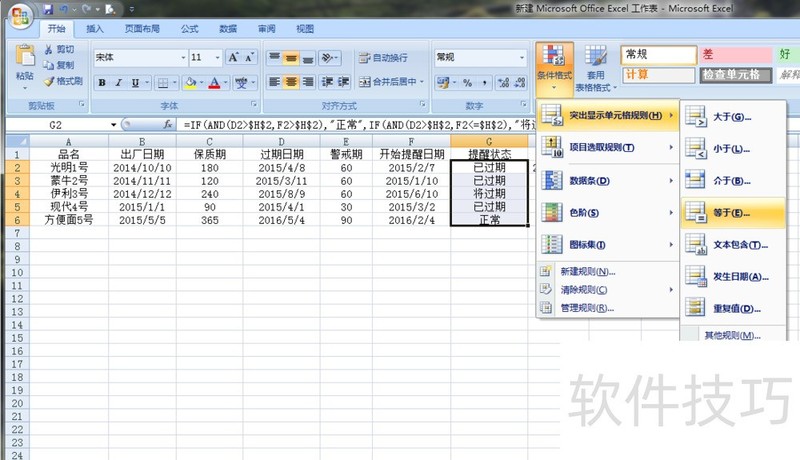Click the Merge and Center button

point(388,82)
